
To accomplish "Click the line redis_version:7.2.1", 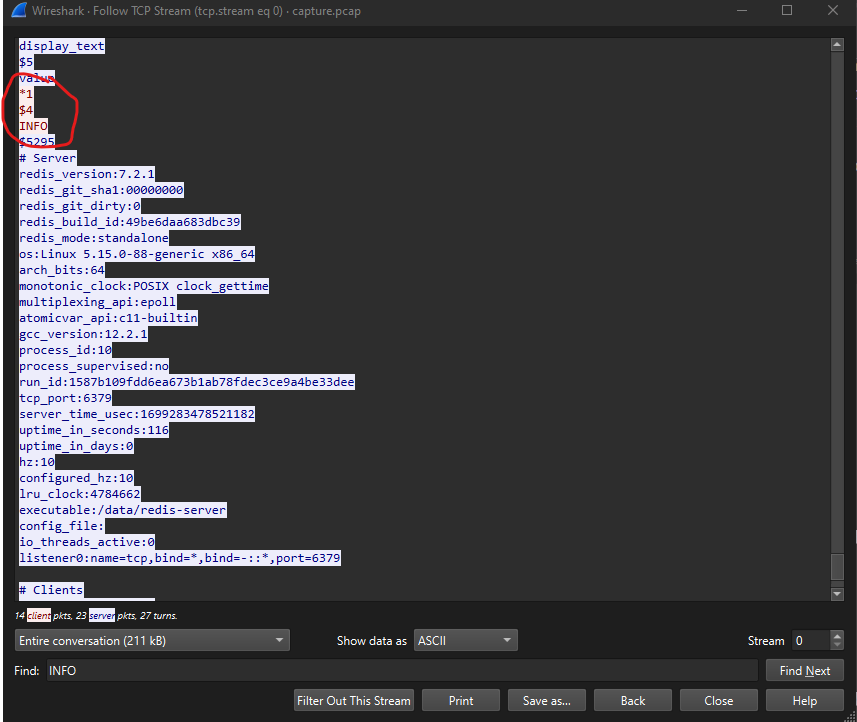I will tap(87, 174).
